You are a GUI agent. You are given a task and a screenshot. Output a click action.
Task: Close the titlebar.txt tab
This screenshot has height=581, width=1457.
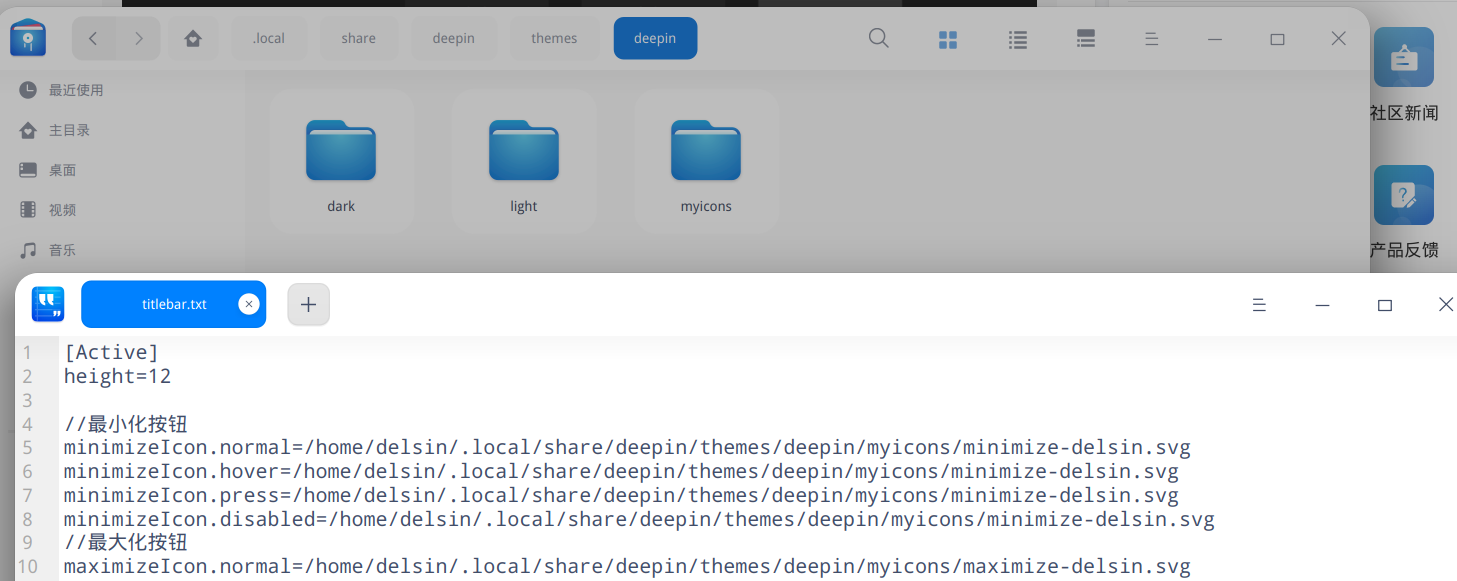pyautogui.click(x=249, y=304)
